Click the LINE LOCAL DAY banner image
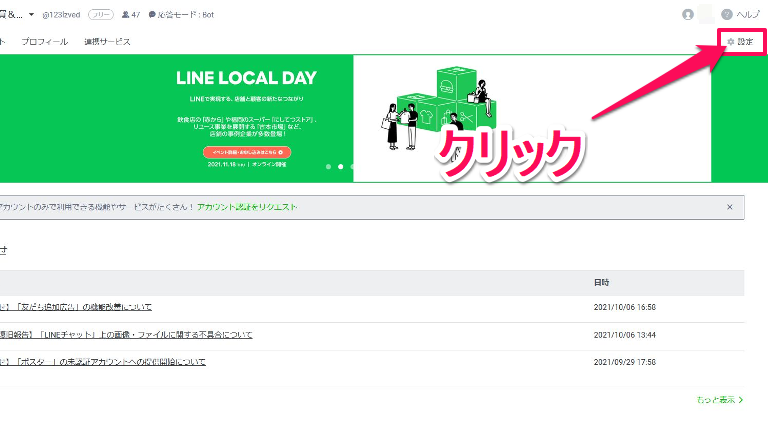The height and width of the screenshot is (432, 768). pos(355,118)
